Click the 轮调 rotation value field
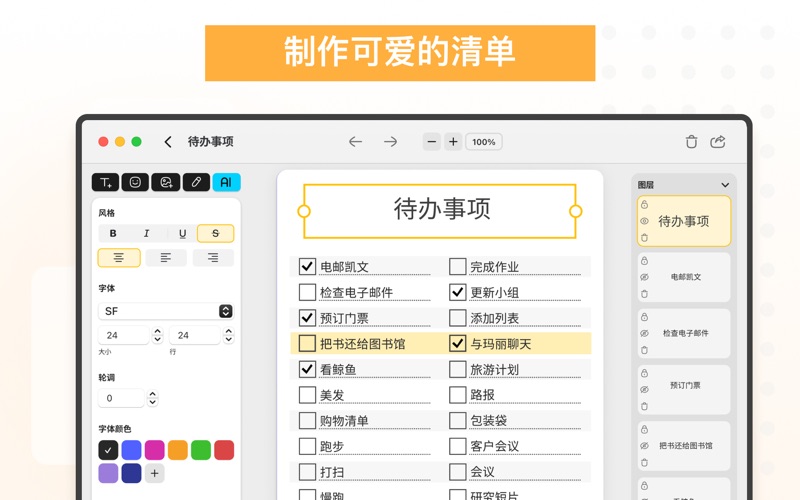800x500 pixels. tap(122, 398)
